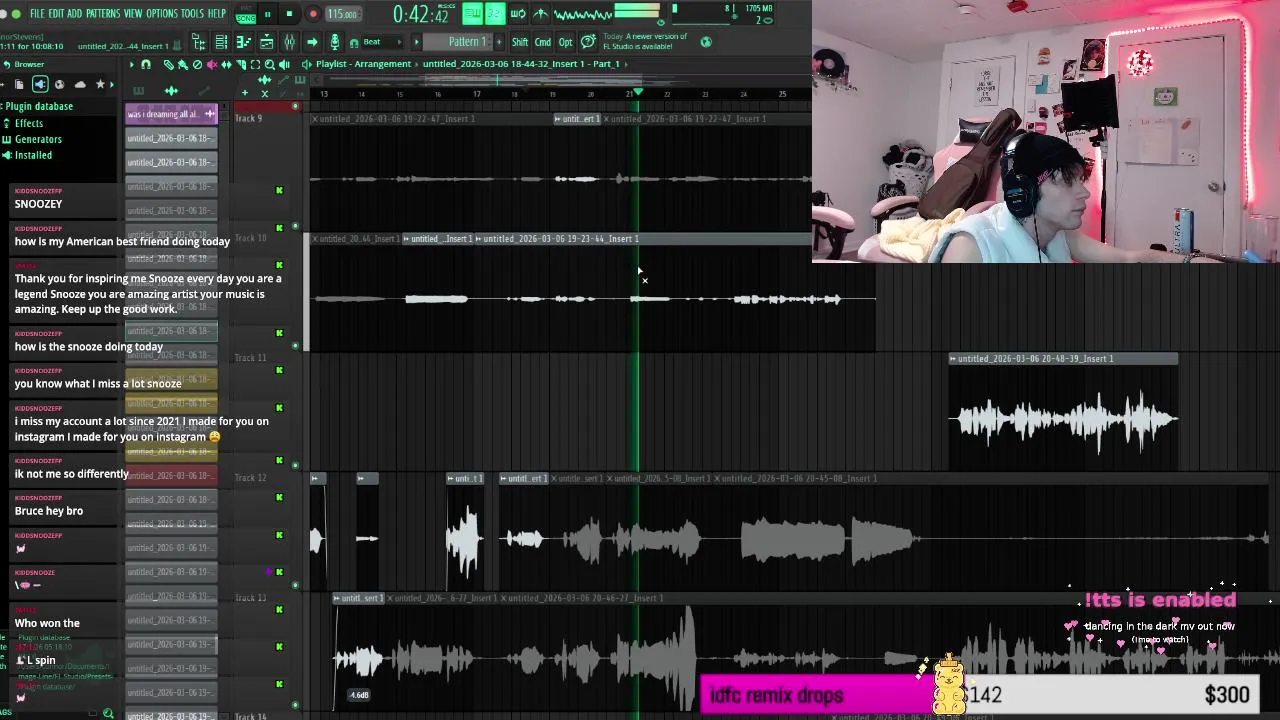Open playlist options menu arrow
The width and height of the screenshot is (1280, 720).
[131, 64]
